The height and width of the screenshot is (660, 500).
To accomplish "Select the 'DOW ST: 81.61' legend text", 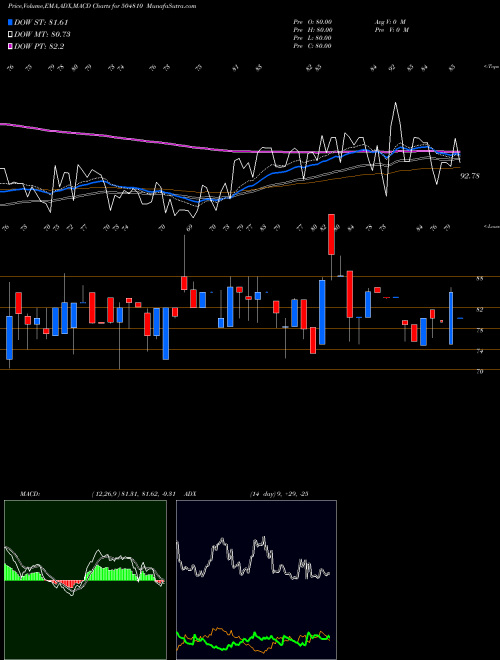I will pyautogui.click(x=41, y=22).
